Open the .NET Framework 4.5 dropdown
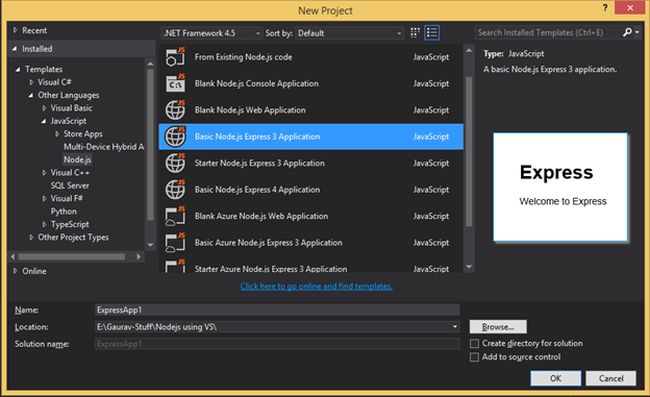Screen dimensions: 650x397 click(x=211, y=33)
